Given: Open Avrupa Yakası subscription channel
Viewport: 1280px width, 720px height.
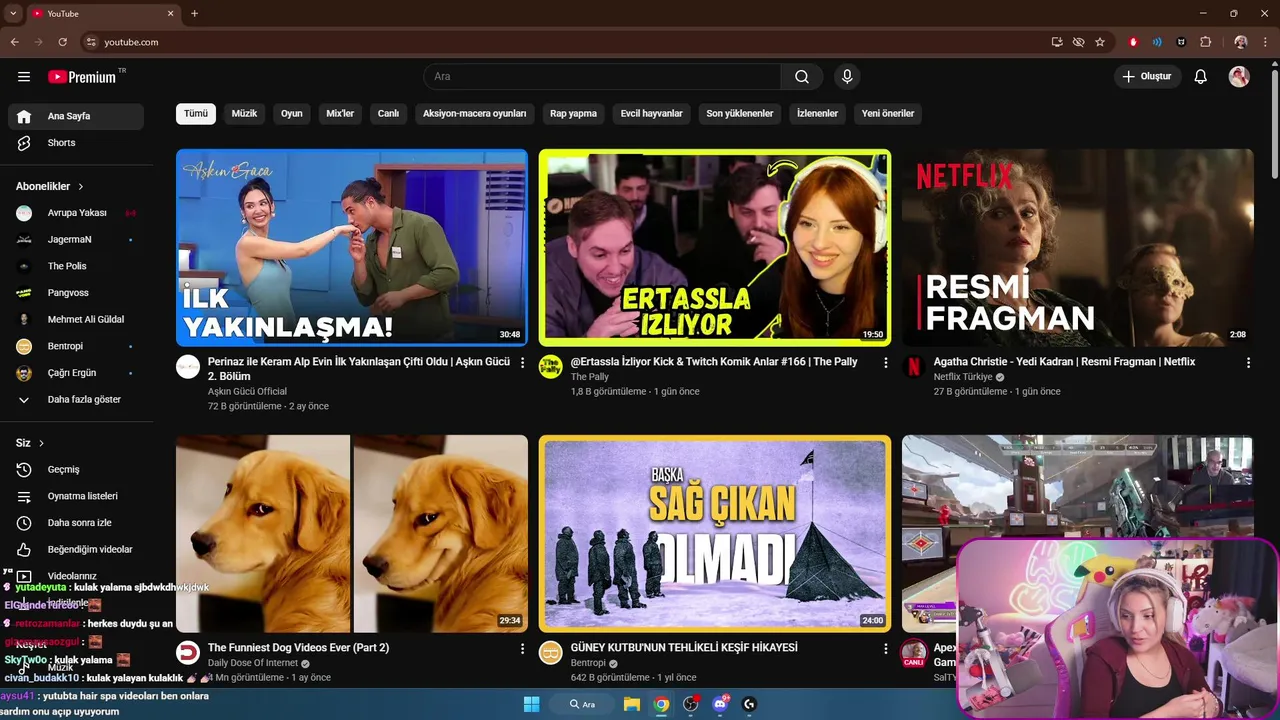Looking at the screenshot, I should [76, 213].
